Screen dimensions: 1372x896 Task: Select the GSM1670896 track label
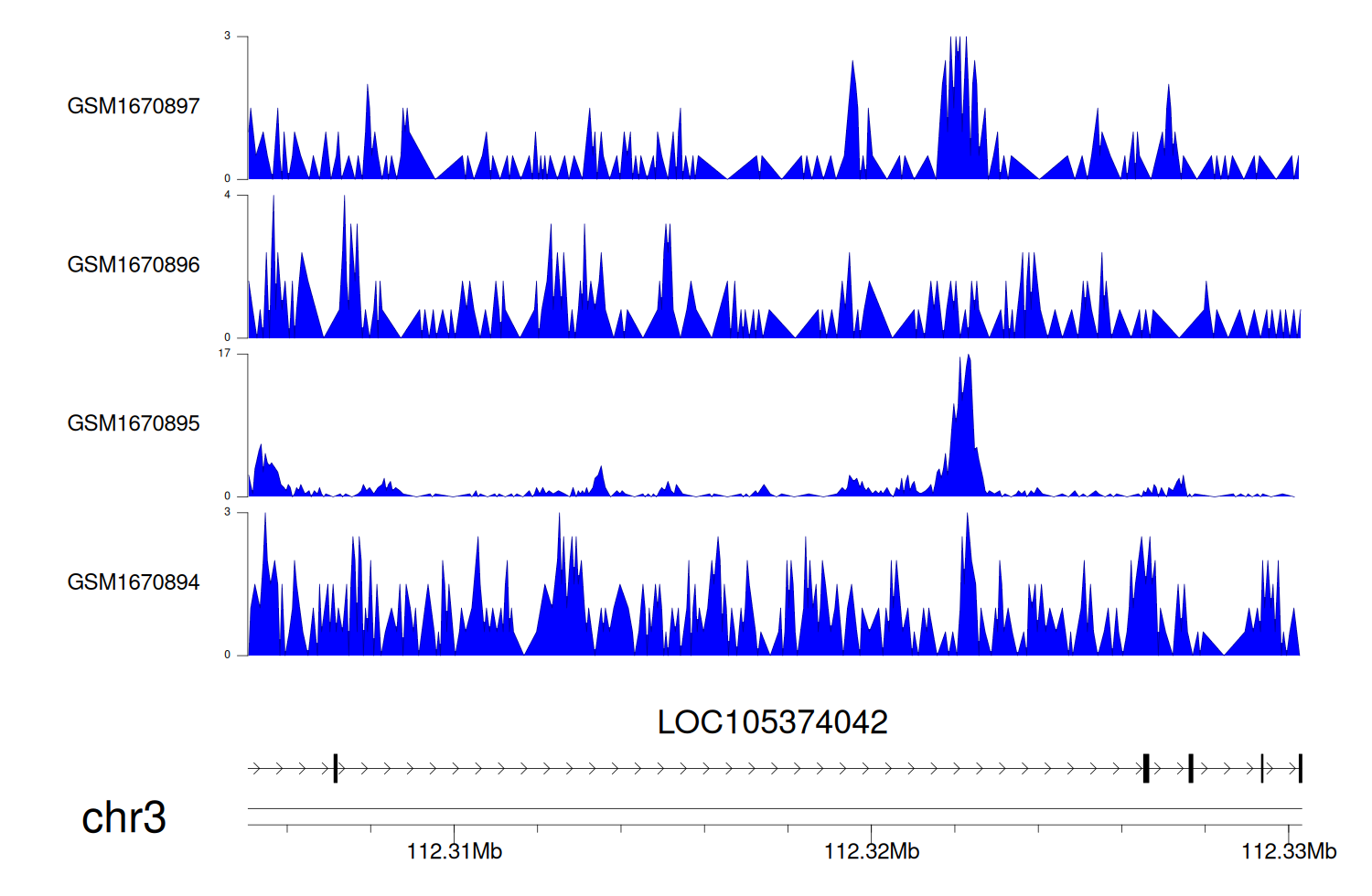(134, 265)
